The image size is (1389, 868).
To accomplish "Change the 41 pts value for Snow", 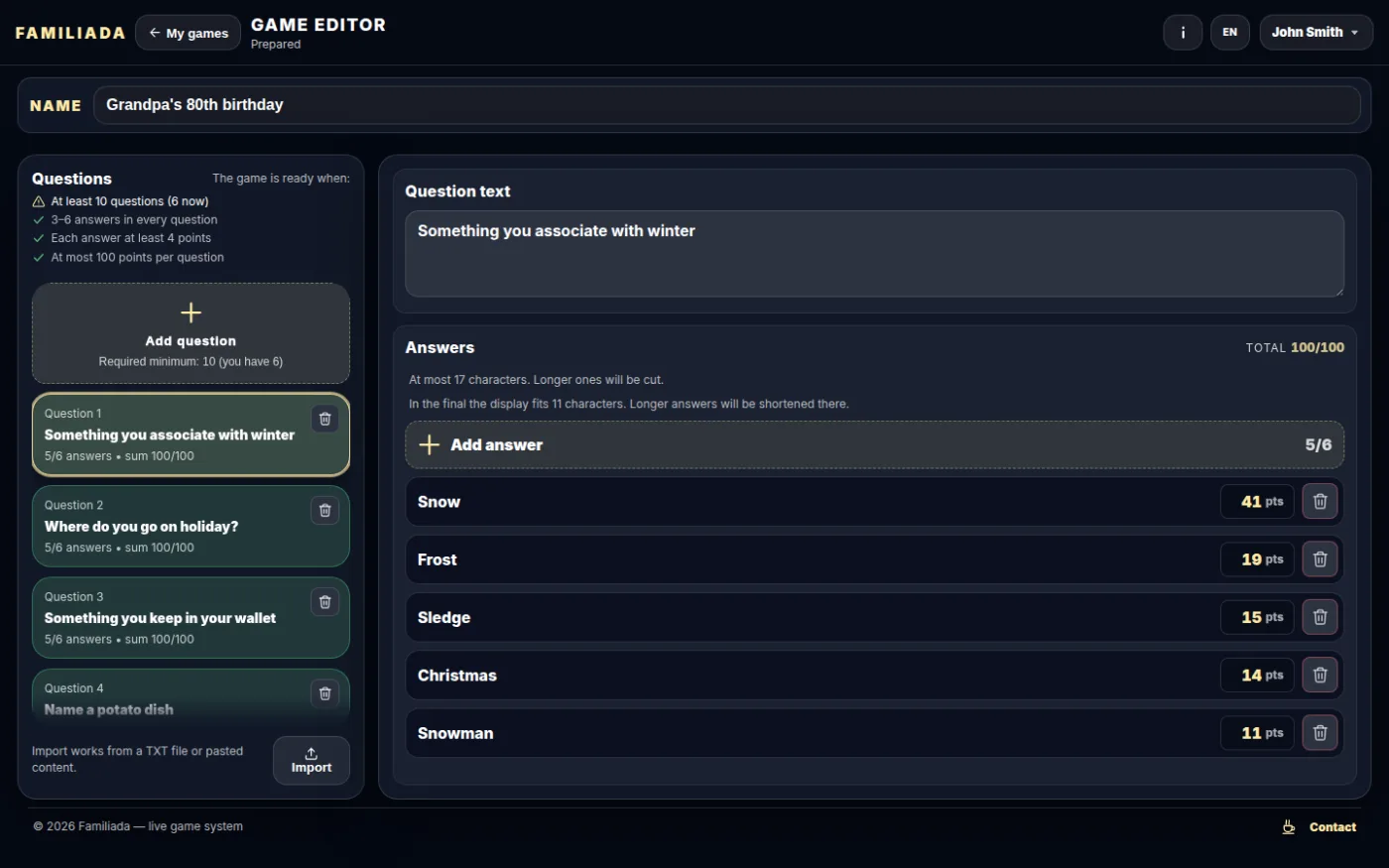I will tap(1257, 502).
